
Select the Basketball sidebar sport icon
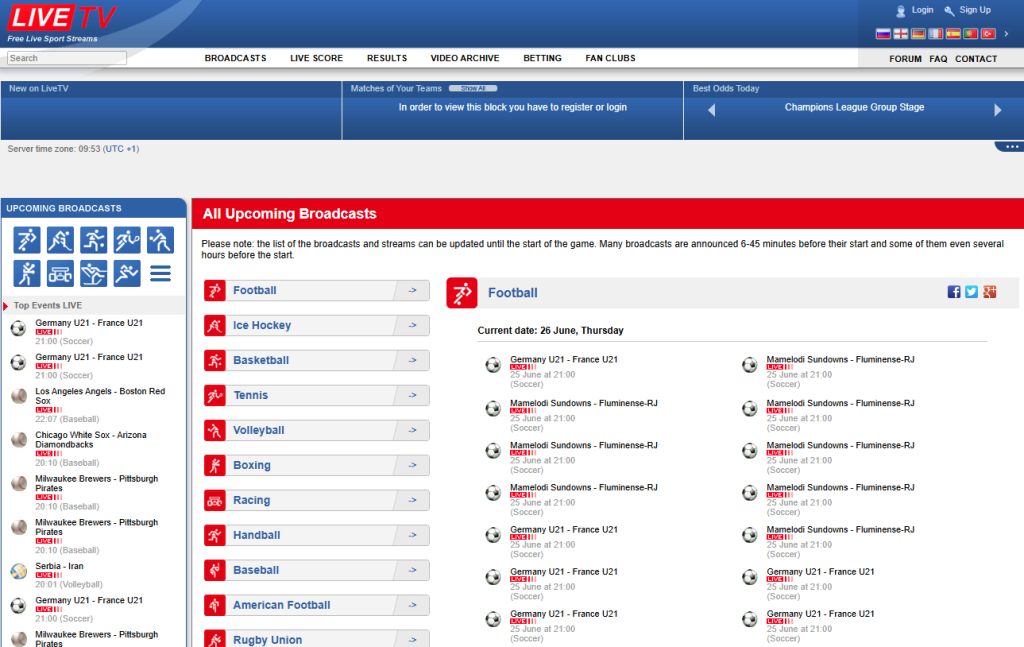[93, 240]
